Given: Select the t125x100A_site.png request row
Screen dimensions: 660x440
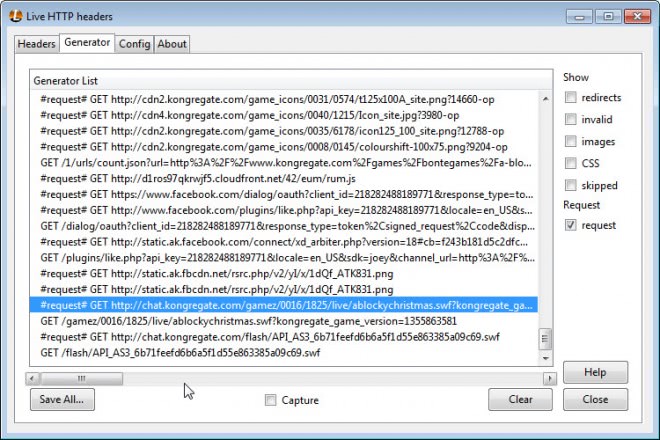Looking at the screenshot, I should [x=283, y=99].
